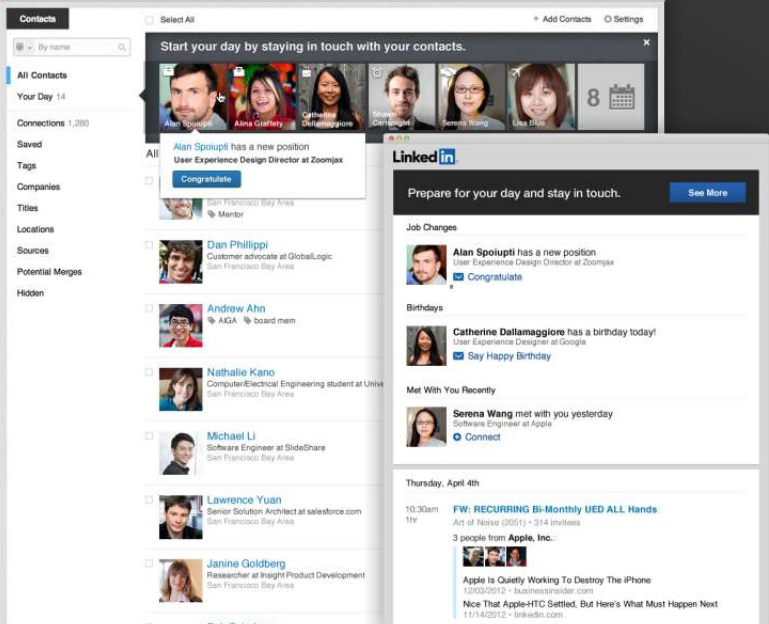
Task: Open Hidden contacts in sidebar
Action: click(30, 293)
